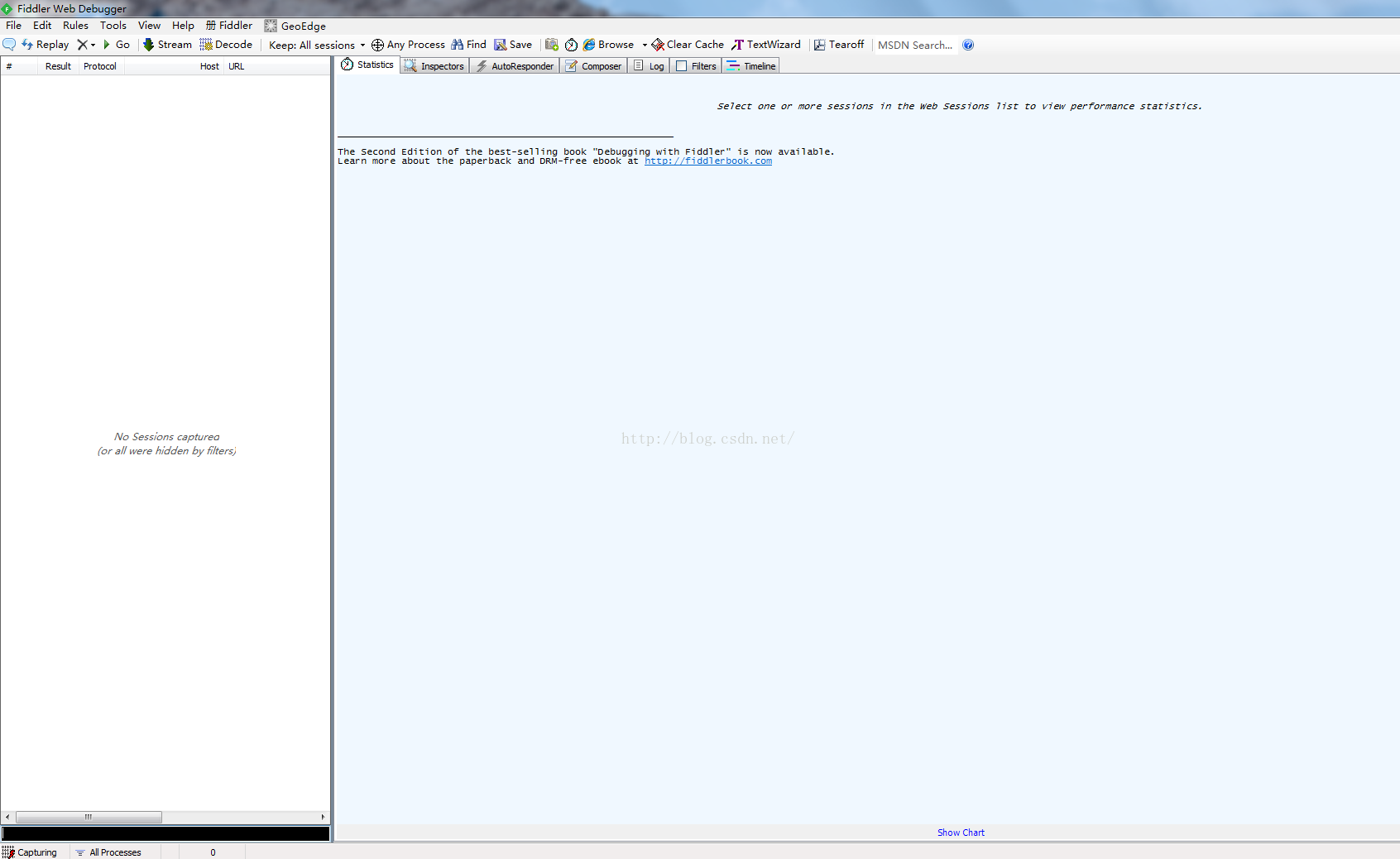Open the Rules menu
Image resolution: width=1400 pixels, height=859 pixels.
[75, 26]
